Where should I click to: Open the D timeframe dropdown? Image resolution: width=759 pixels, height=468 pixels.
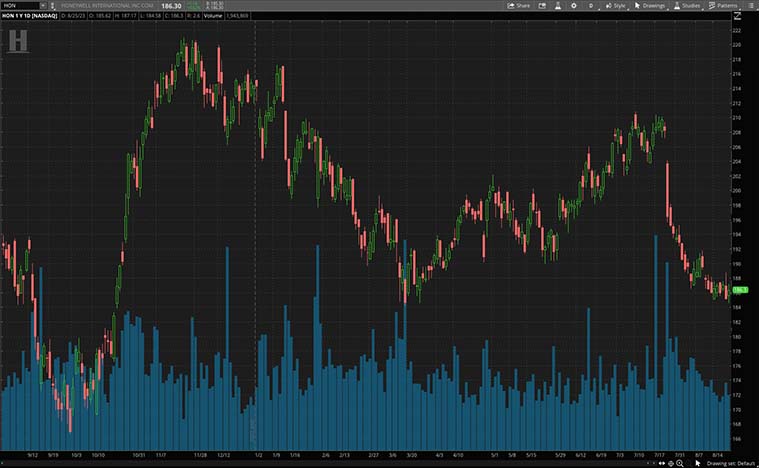(592, 6)
